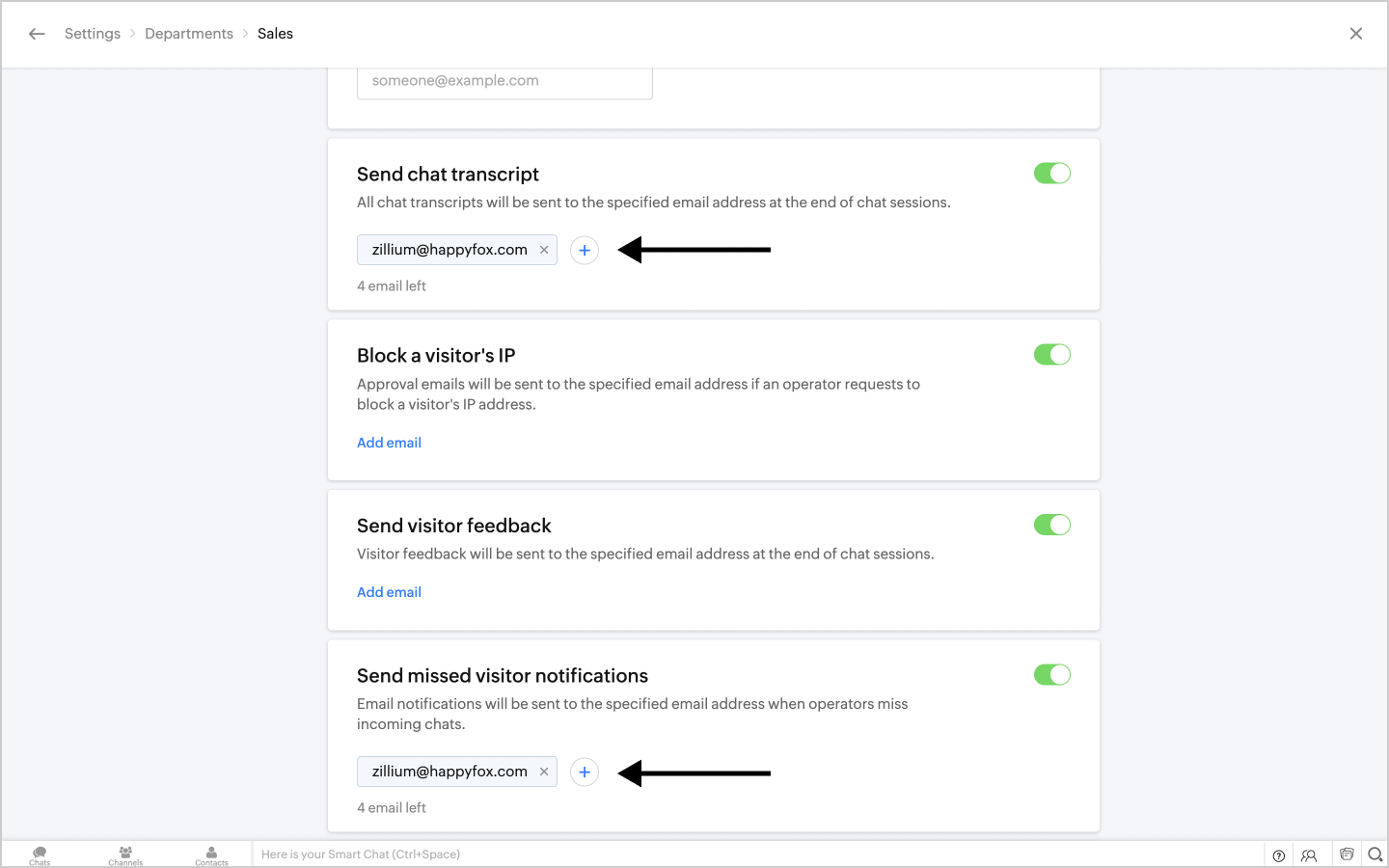This screenshot has width=1389, height=868.
Task: Go to Departments breadcrumb
Action: [189, 34]
